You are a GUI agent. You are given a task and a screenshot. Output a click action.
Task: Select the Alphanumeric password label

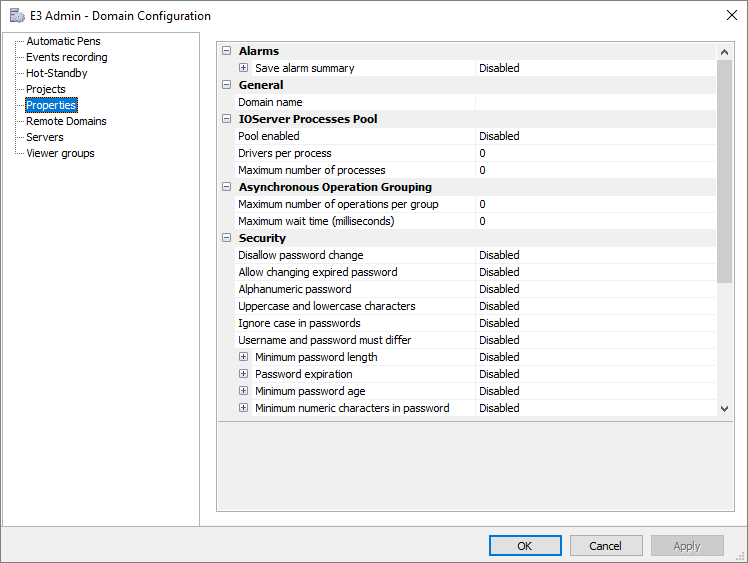pos(295,289)
